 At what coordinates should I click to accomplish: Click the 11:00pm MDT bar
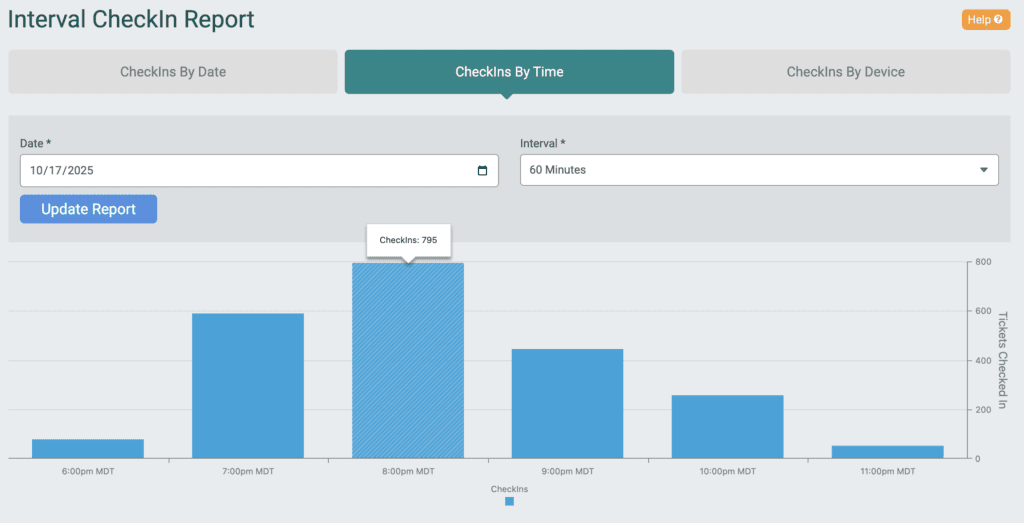tap(887, 452)
